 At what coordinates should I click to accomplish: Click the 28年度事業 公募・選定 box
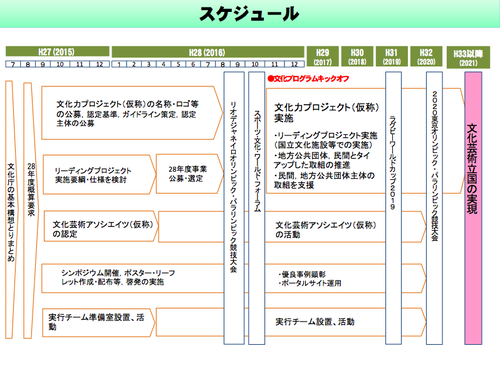tap(190, 174)
